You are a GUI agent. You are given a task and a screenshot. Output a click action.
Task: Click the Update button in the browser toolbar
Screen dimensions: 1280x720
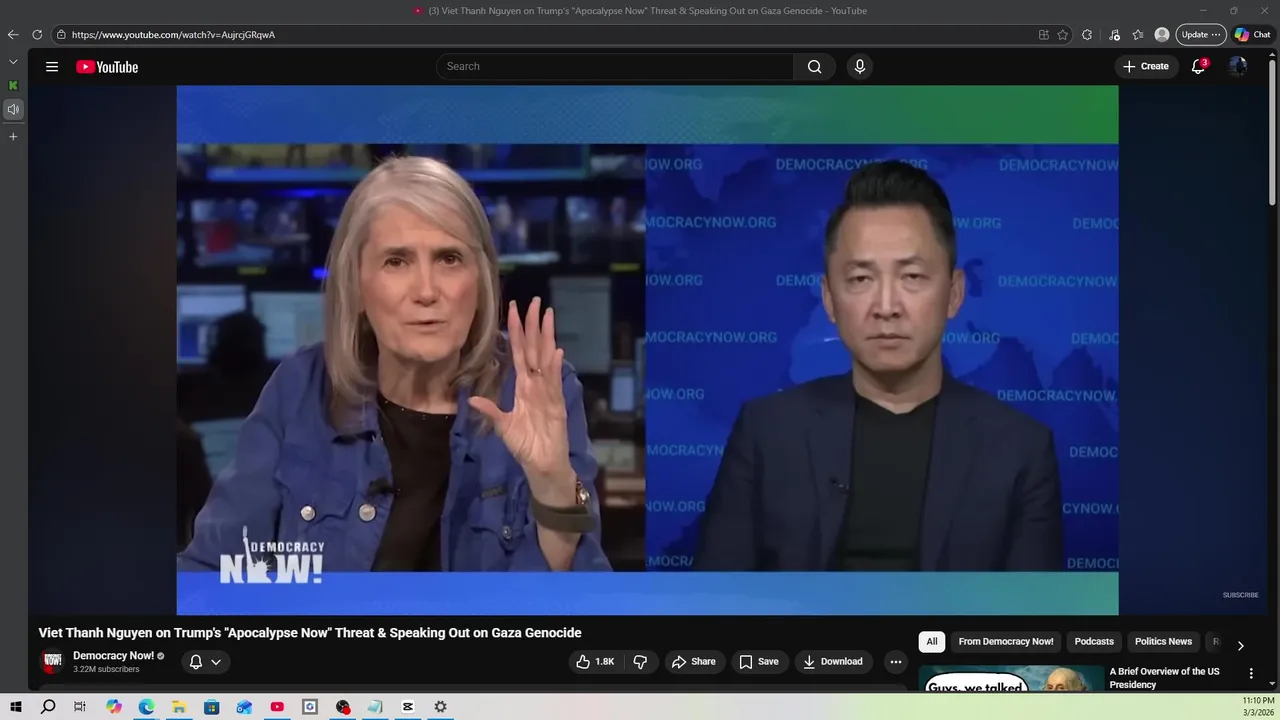click(x=1201, y=34)
